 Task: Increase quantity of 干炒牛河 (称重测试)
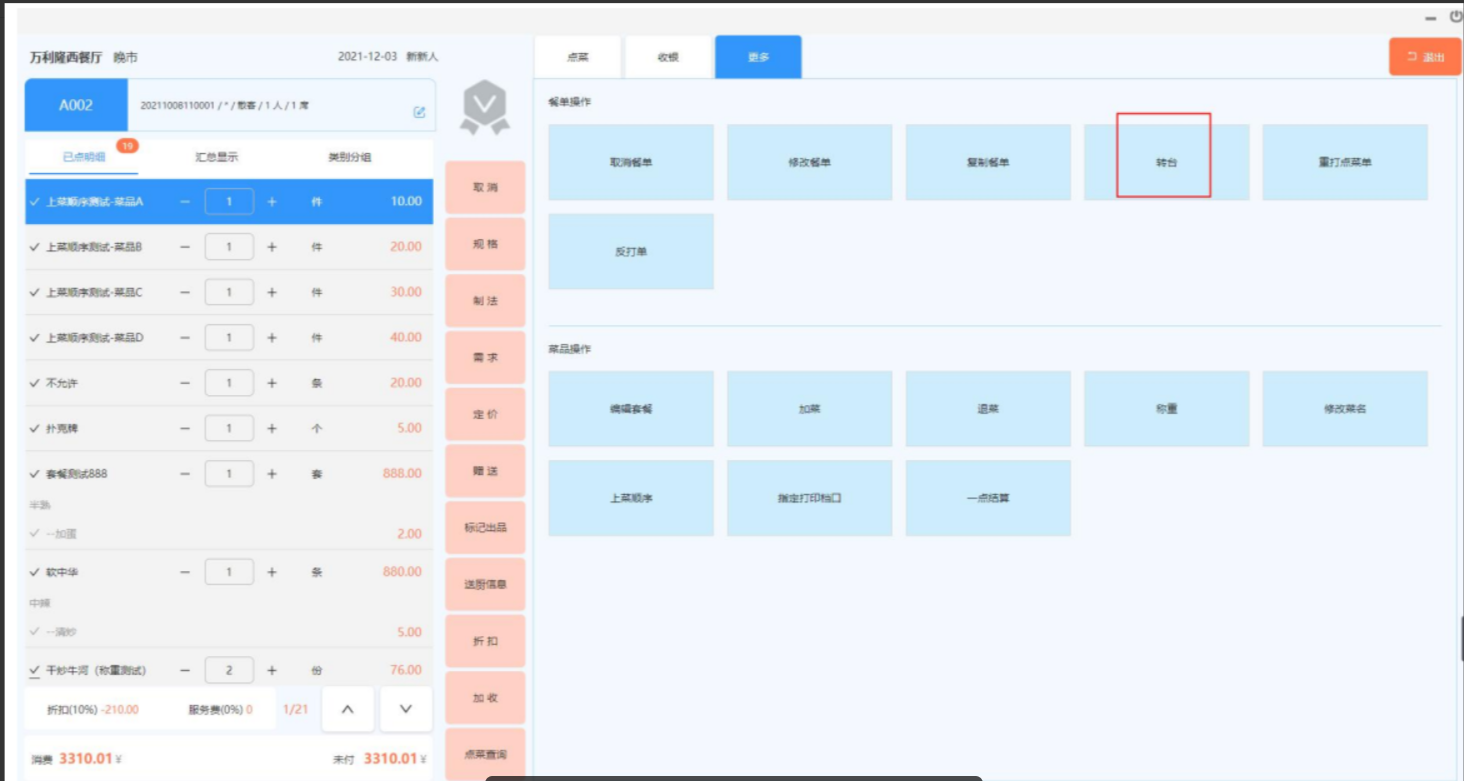pos(271,671)
